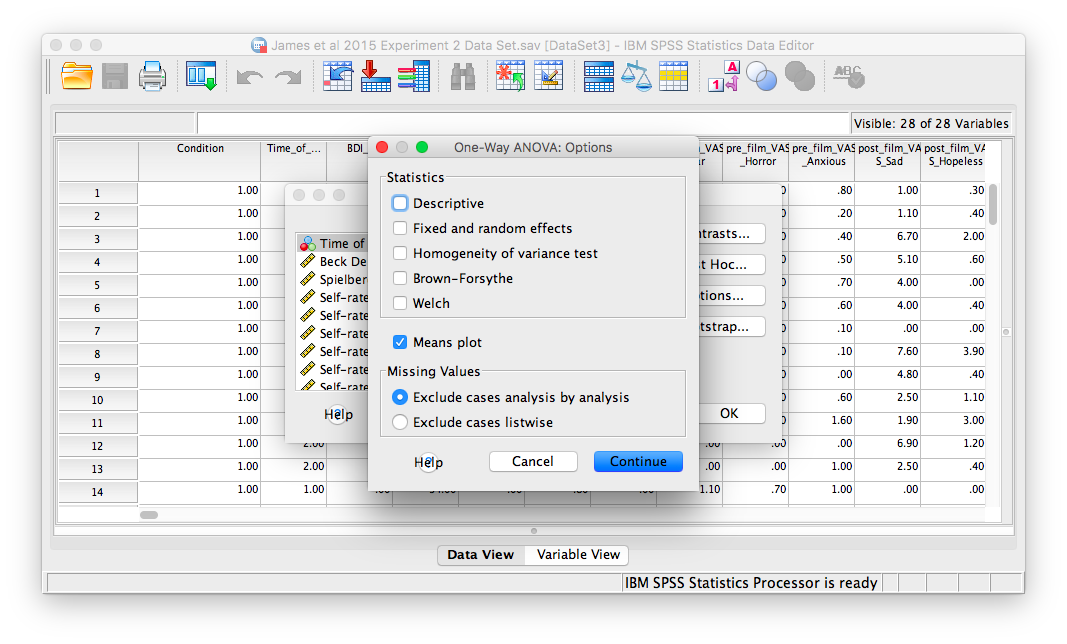Close the One-Way ANOVA Options dialog
This screenshot has height=644, width=1067.
click(382, 147)
